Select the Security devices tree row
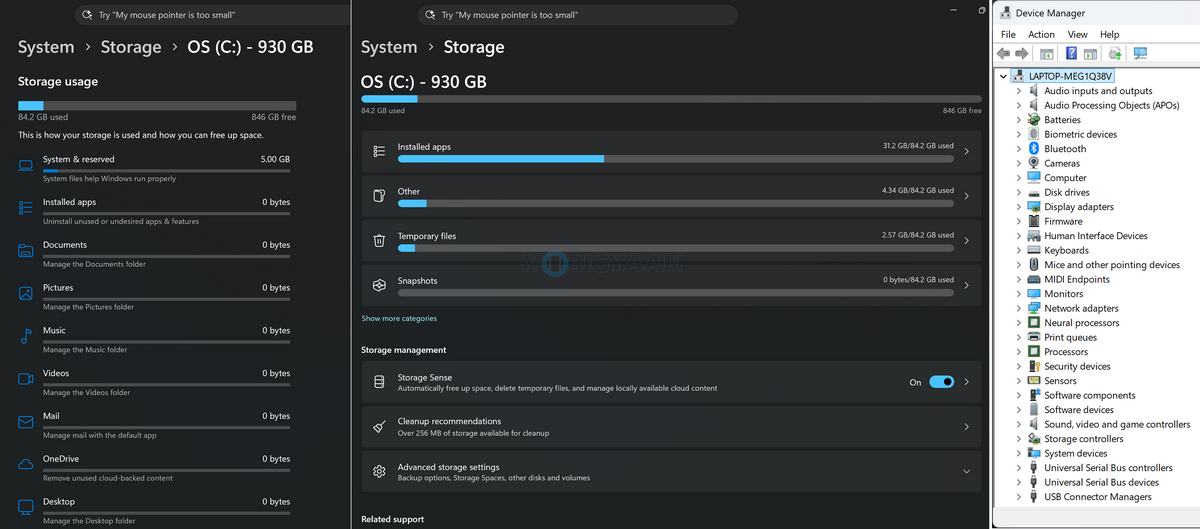 [1077, 366]
